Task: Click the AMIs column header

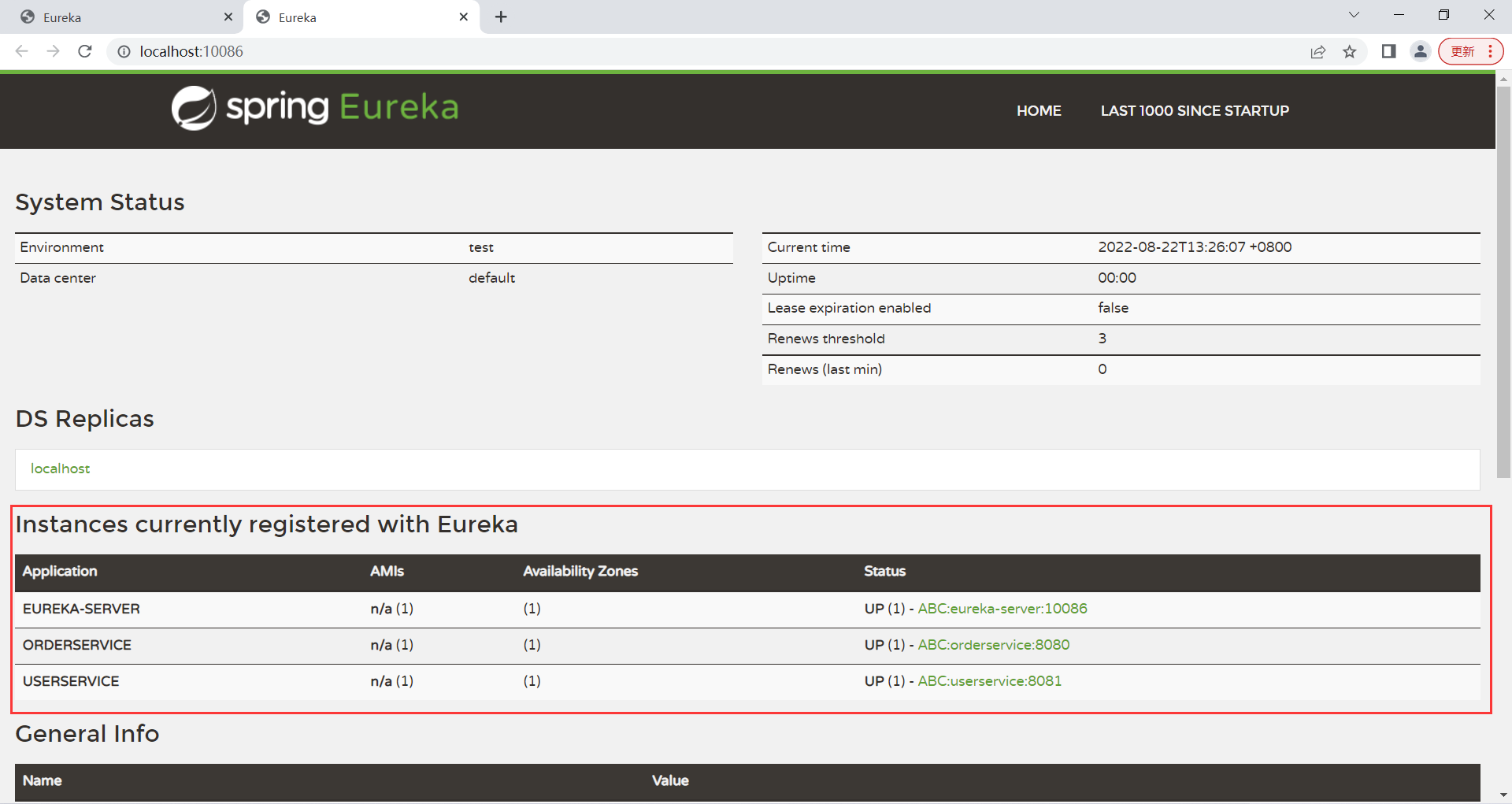Action: click(x=387, y=572)
